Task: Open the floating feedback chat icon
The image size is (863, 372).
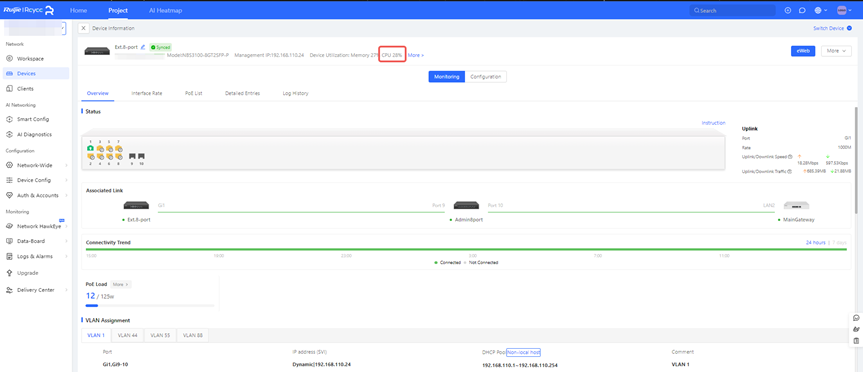Action: click(856, 318)
